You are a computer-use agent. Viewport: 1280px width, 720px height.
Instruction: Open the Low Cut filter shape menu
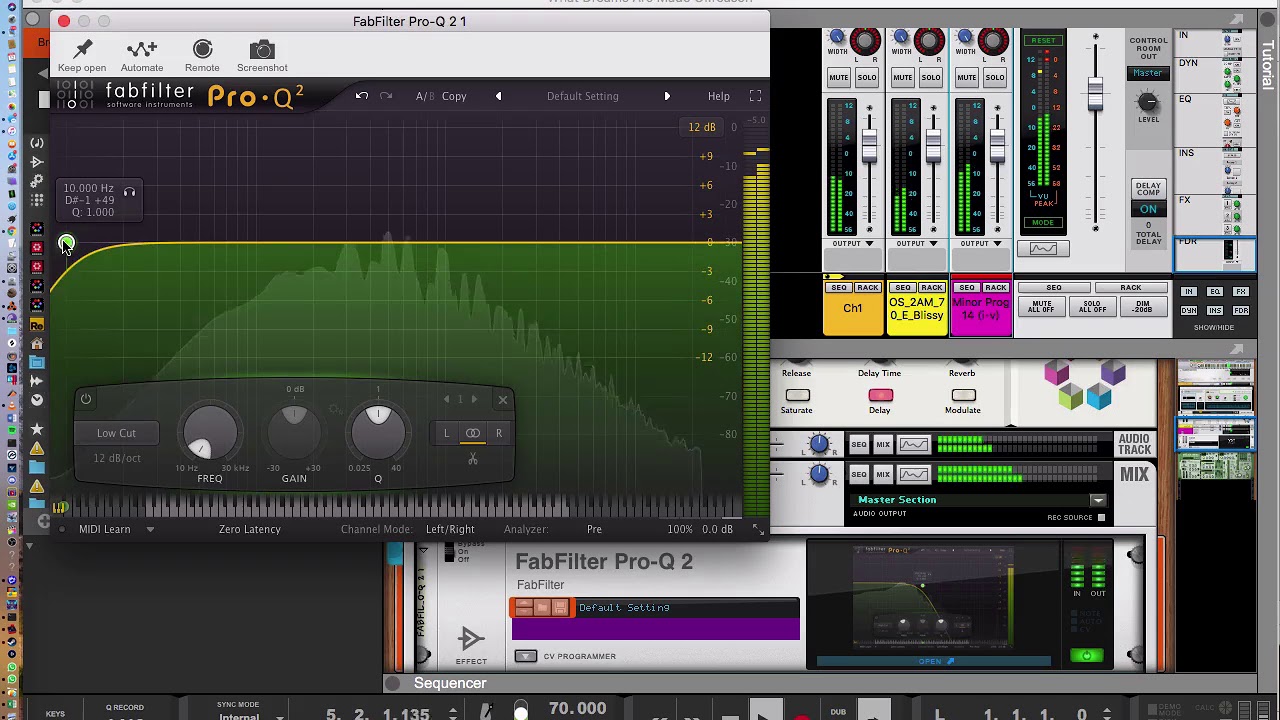coord(116,433)
